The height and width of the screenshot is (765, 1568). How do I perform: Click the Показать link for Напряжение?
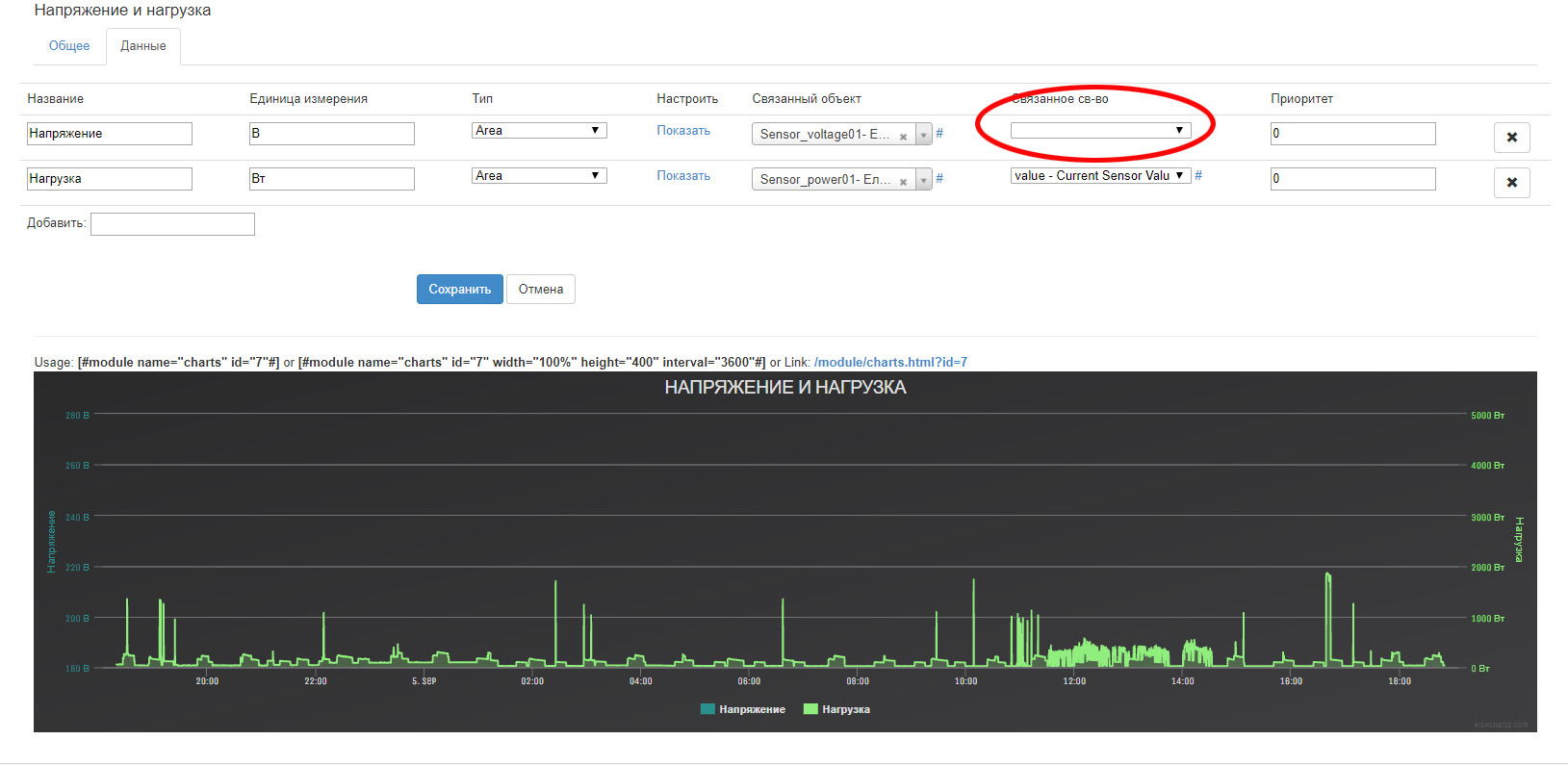683,131
